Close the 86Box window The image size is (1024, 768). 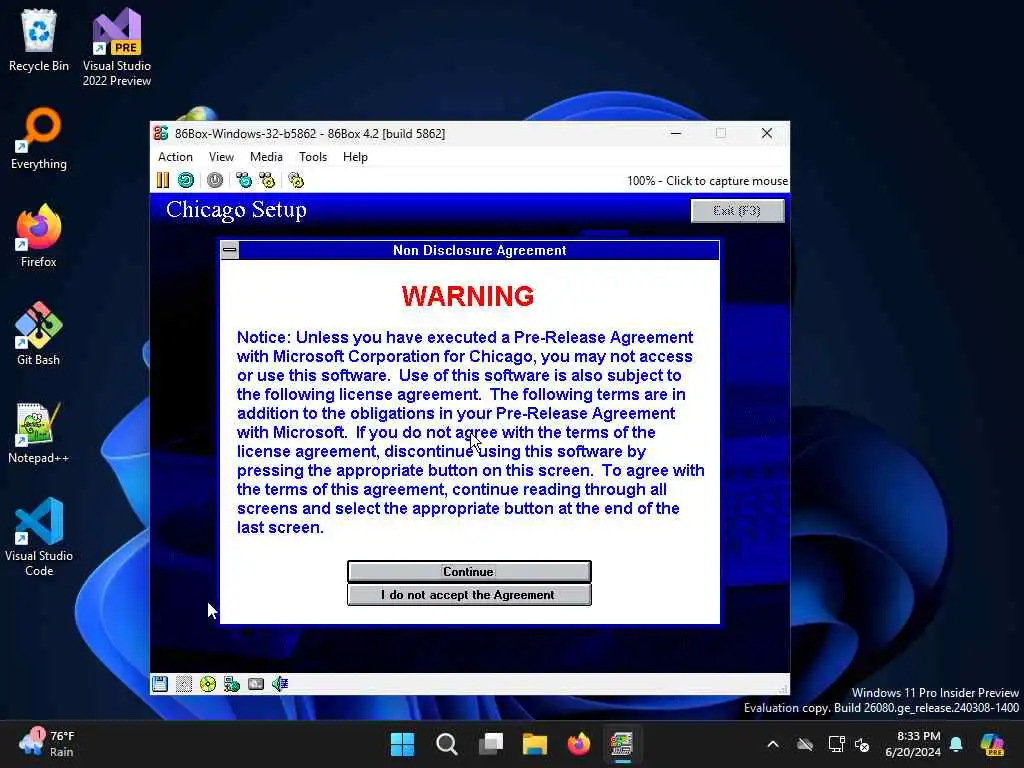point(767,133)
